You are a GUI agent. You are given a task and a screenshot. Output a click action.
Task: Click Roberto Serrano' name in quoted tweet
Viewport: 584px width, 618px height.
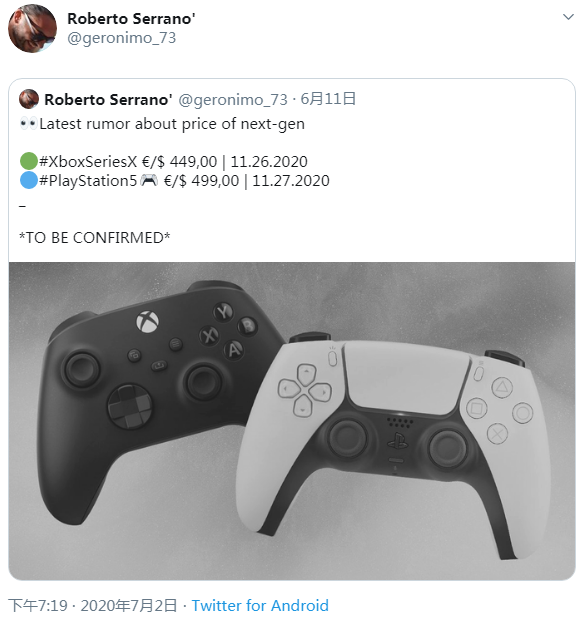coord(108,99)
